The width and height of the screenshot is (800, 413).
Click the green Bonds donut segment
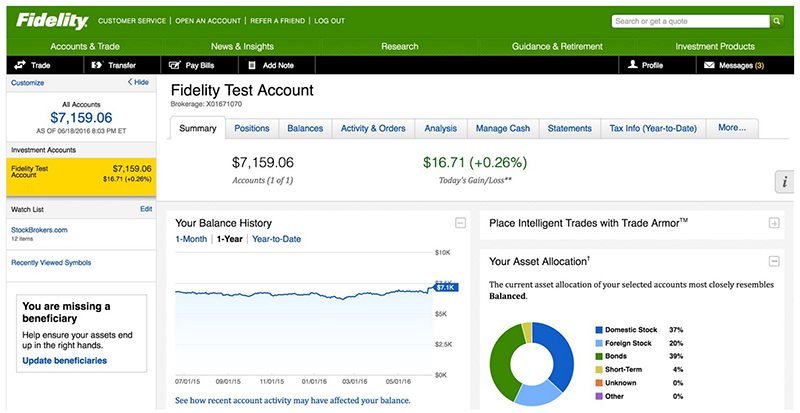click(500, 362)
